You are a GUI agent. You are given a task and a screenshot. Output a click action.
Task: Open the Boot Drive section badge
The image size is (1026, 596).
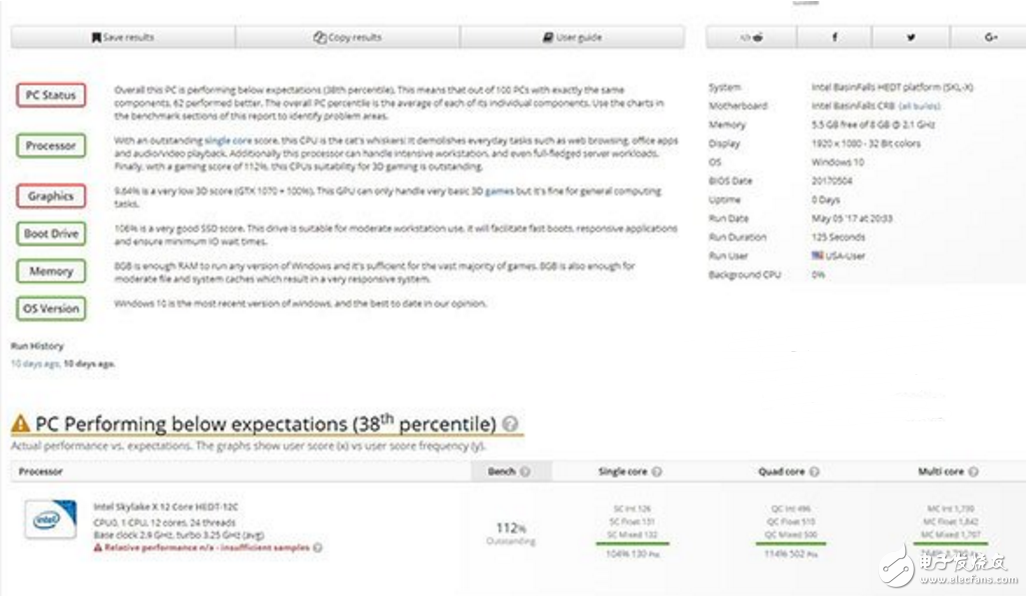click(x=51, y=234)
